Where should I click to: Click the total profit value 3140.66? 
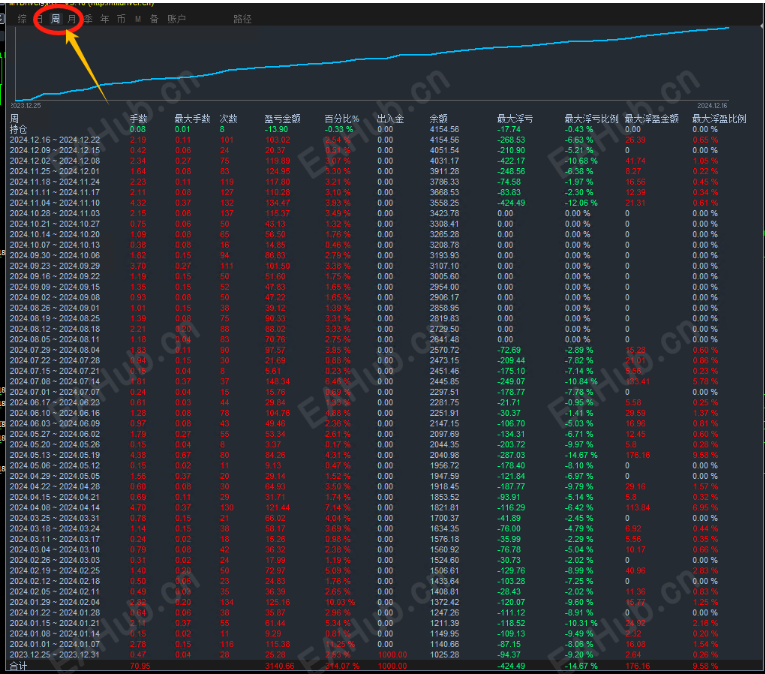(x=280, y=666)
